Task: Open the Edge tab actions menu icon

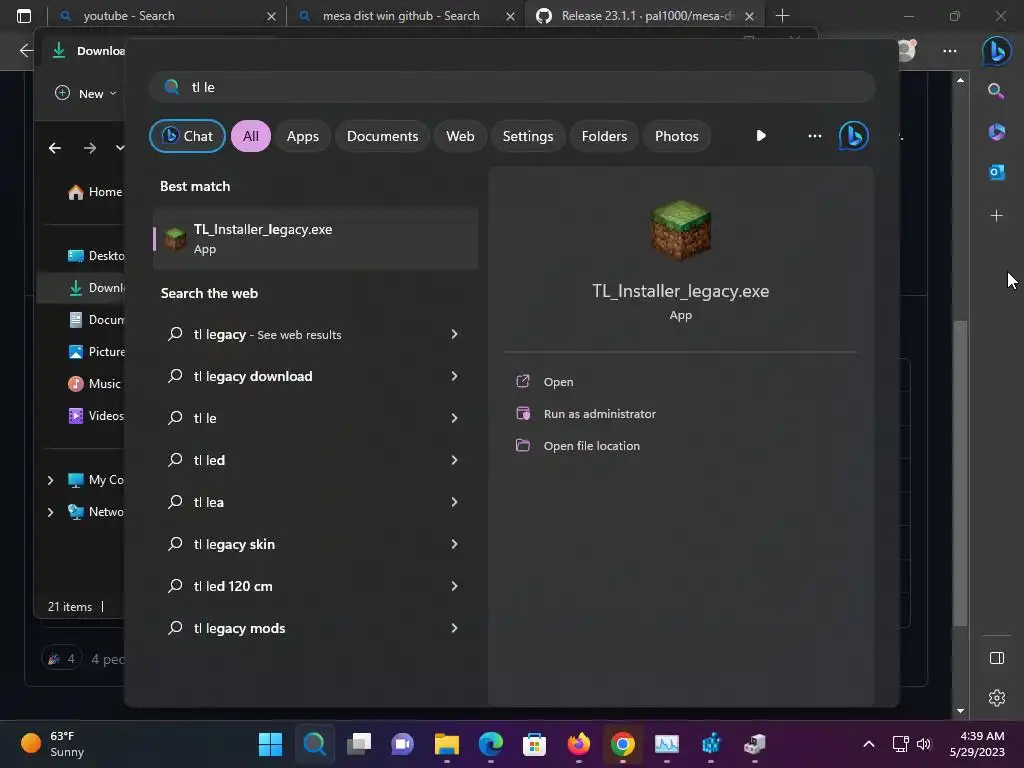Action: [24, 16]
